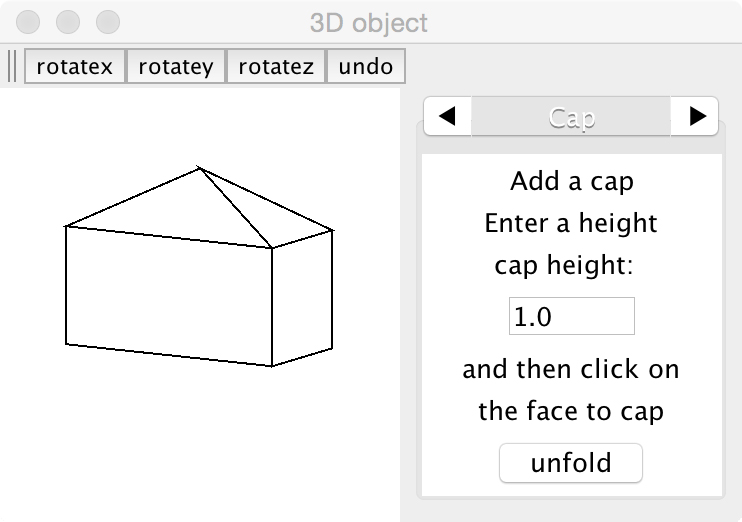Select the large front rectangular face of the box
Screen dimensions: 742x522
[168, 295]
